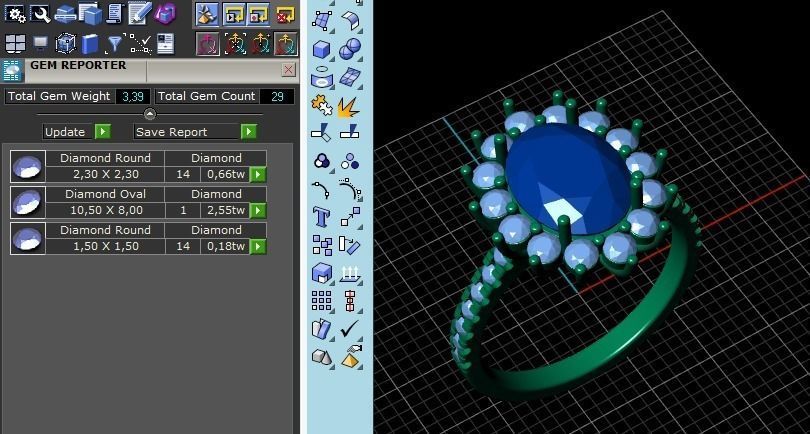Click the four-viewport layout icon

point(15,44)
